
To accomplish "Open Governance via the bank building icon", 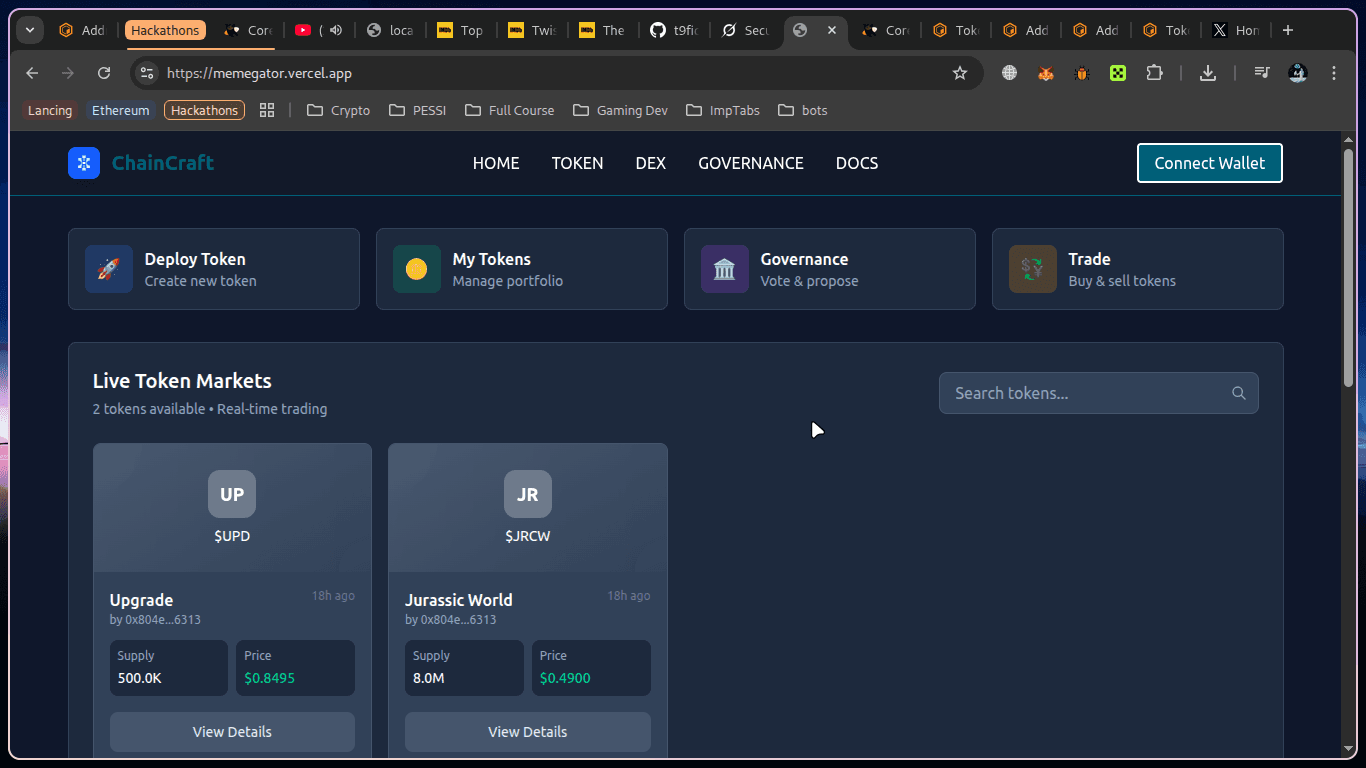I will (724, 268).
